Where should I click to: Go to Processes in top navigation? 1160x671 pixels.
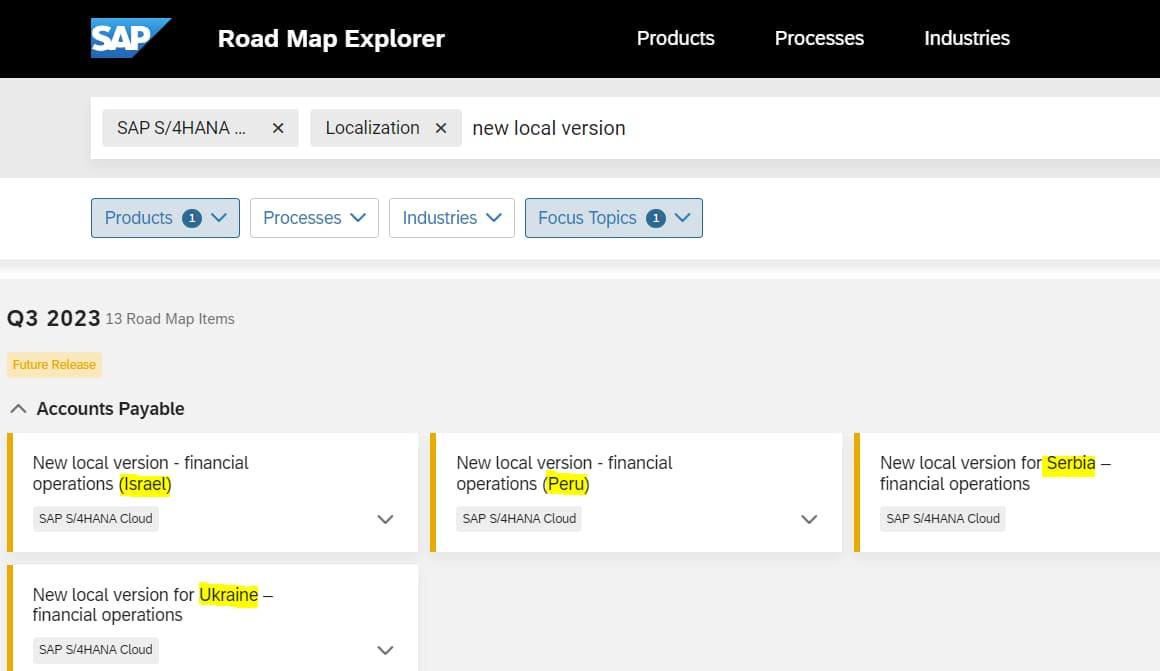[819, 38]
